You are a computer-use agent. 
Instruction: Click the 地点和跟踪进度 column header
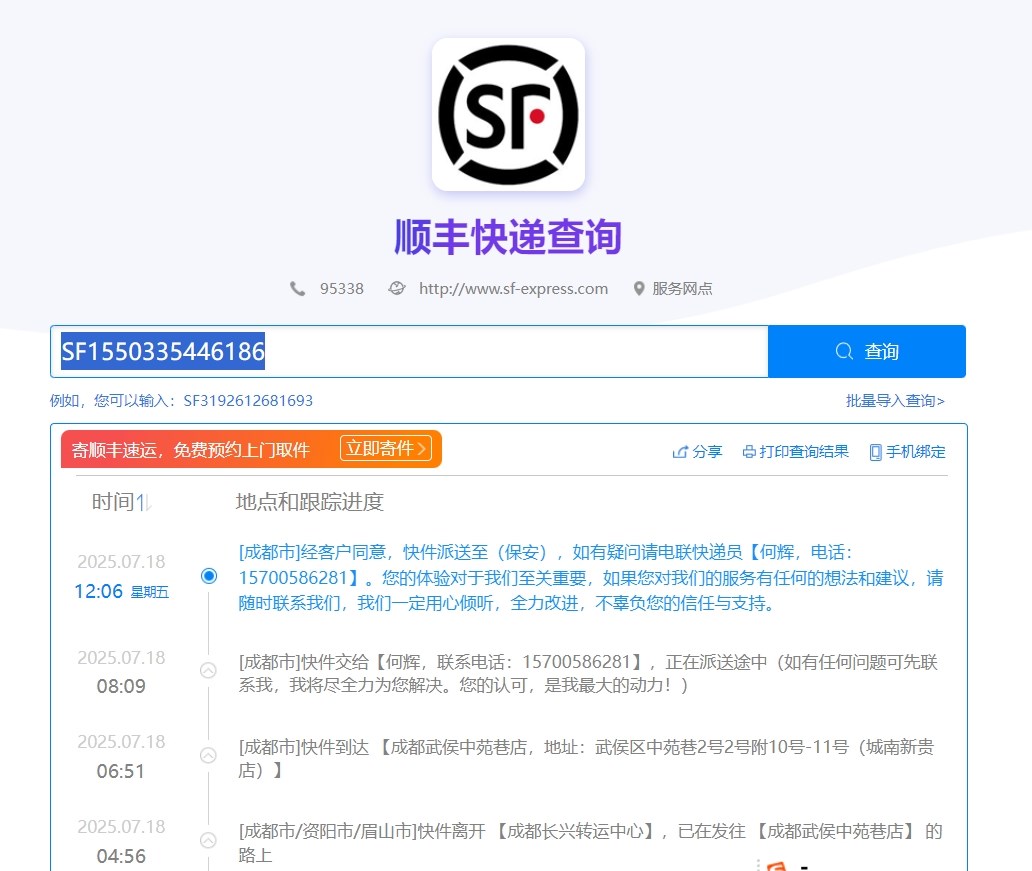[x=309, y=502]
